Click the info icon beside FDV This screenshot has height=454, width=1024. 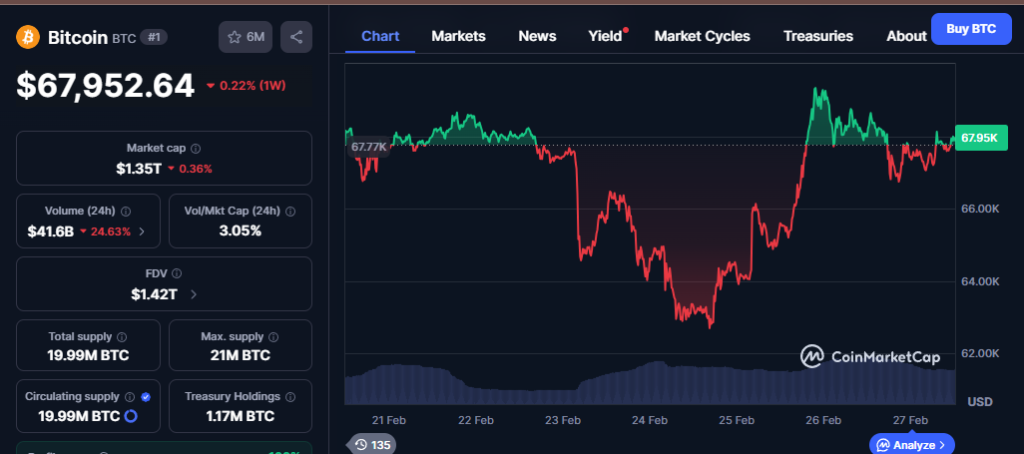176,273
